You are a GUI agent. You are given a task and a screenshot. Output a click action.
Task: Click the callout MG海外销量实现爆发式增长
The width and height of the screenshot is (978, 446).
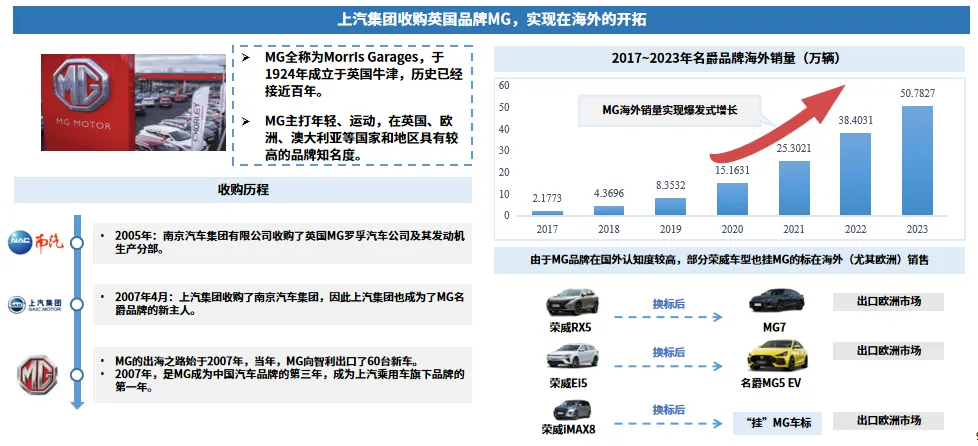pyautogui.click(x=670, y=110)
